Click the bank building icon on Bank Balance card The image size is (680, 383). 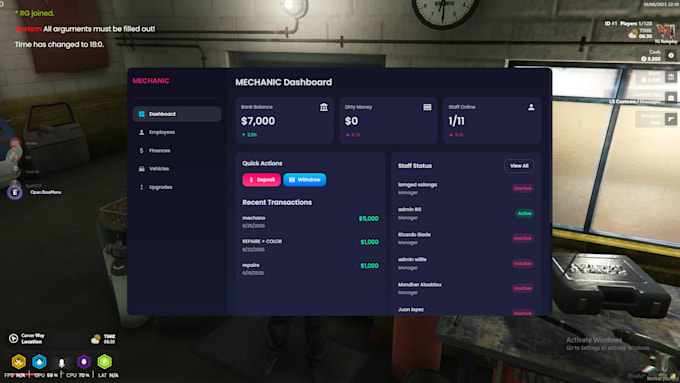[x=324, y=107]
